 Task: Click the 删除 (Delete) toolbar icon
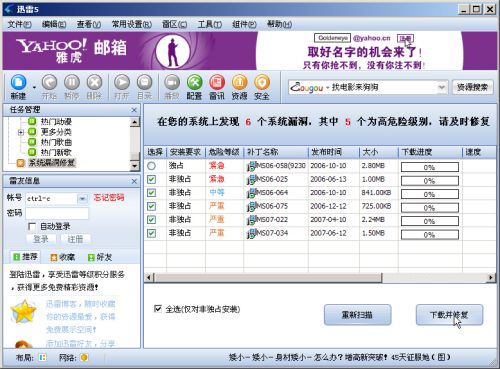pyautogui.click(x=94, y=83)
